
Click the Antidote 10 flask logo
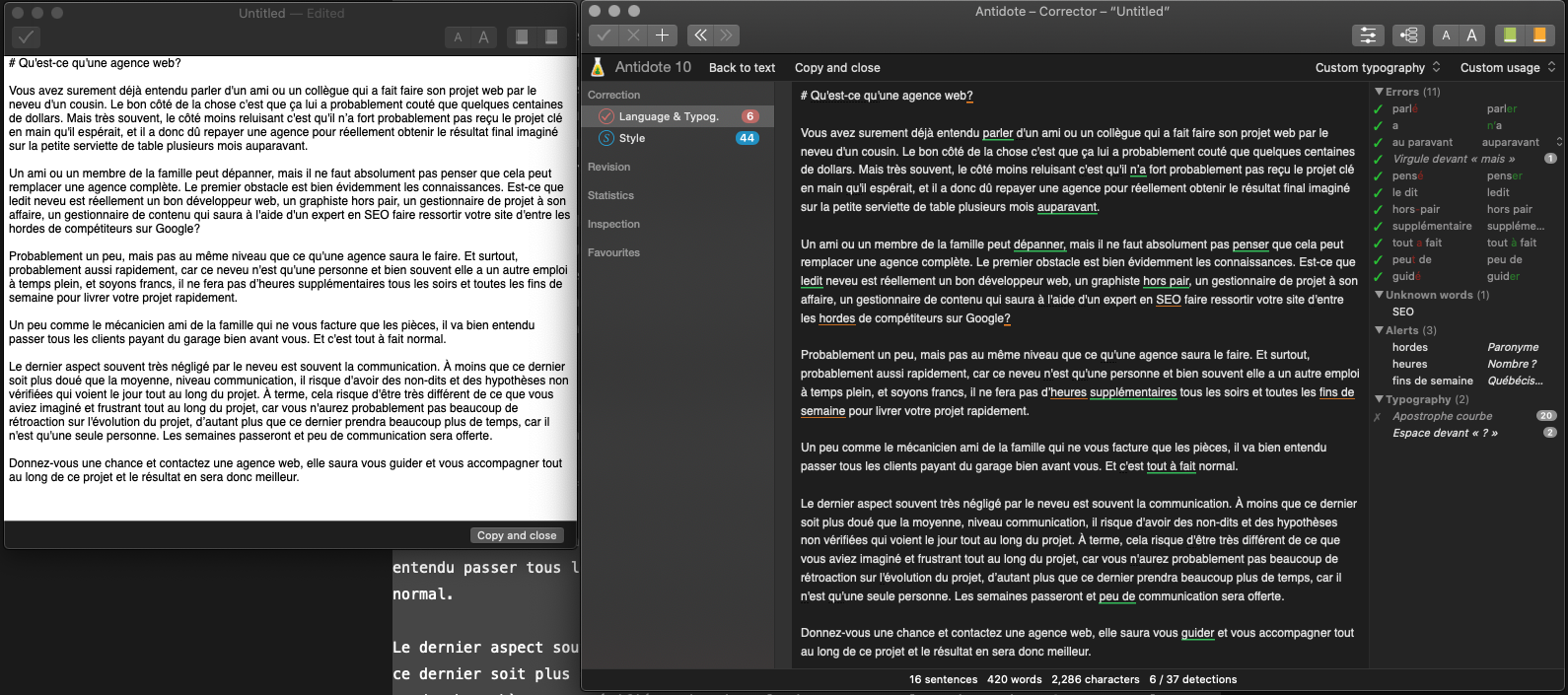(x=597, y=67)
